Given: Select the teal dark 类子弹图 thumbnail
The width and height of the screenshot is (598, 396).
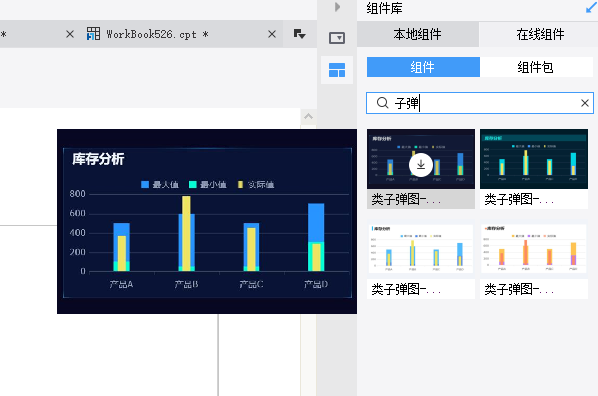Looking at the screenshot, I should 534,159.
